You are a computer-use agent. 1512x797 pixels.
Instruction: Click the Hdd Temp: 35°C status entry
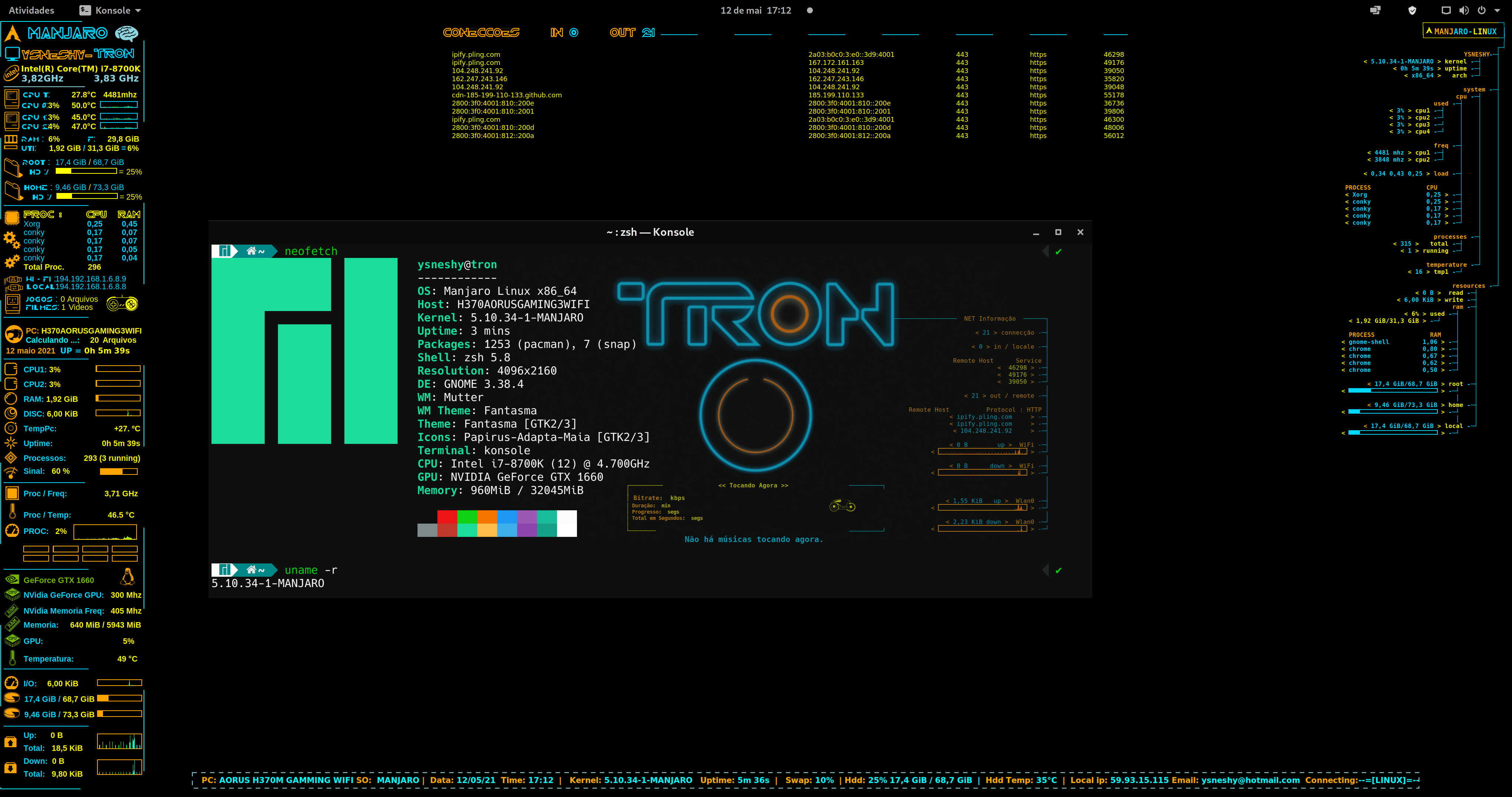[1021, 780]
